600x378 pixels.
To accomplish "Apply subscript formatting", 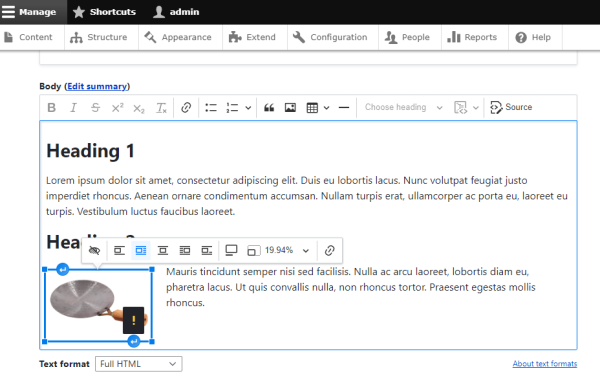I will tap(139, 108).
